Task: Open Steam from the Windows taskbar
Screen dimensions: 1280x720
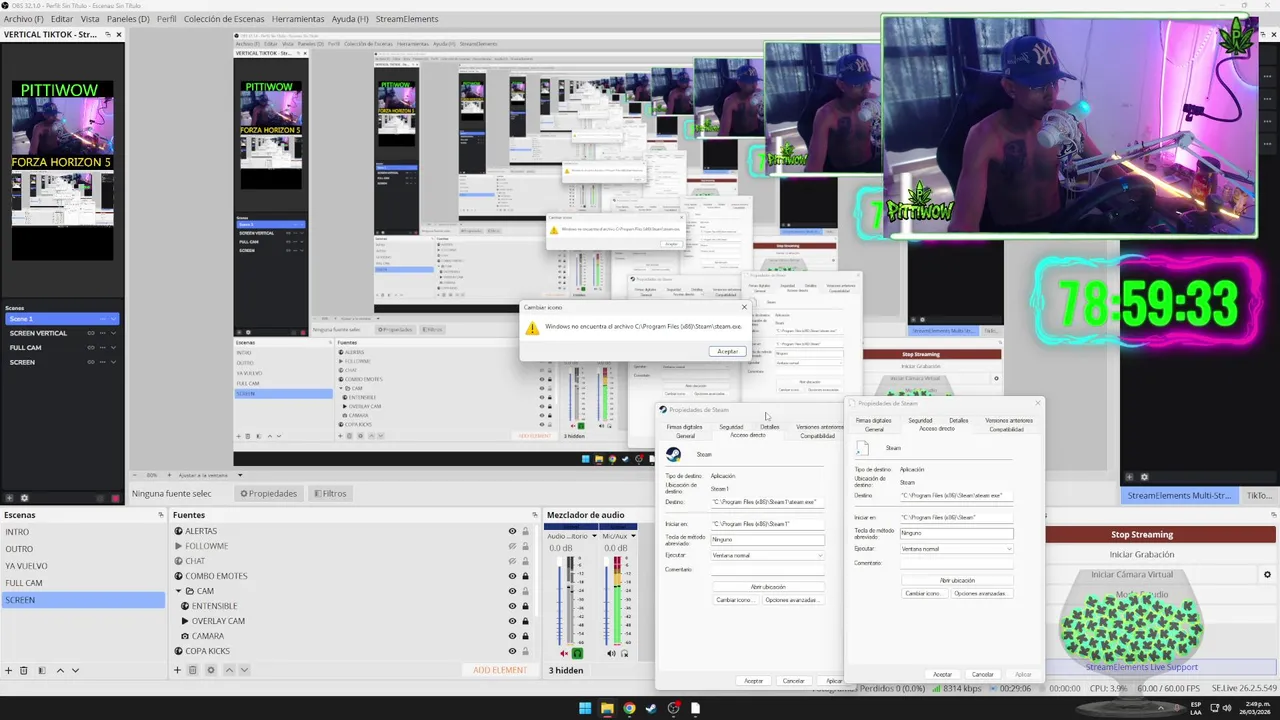Action: tap(651, 708)
